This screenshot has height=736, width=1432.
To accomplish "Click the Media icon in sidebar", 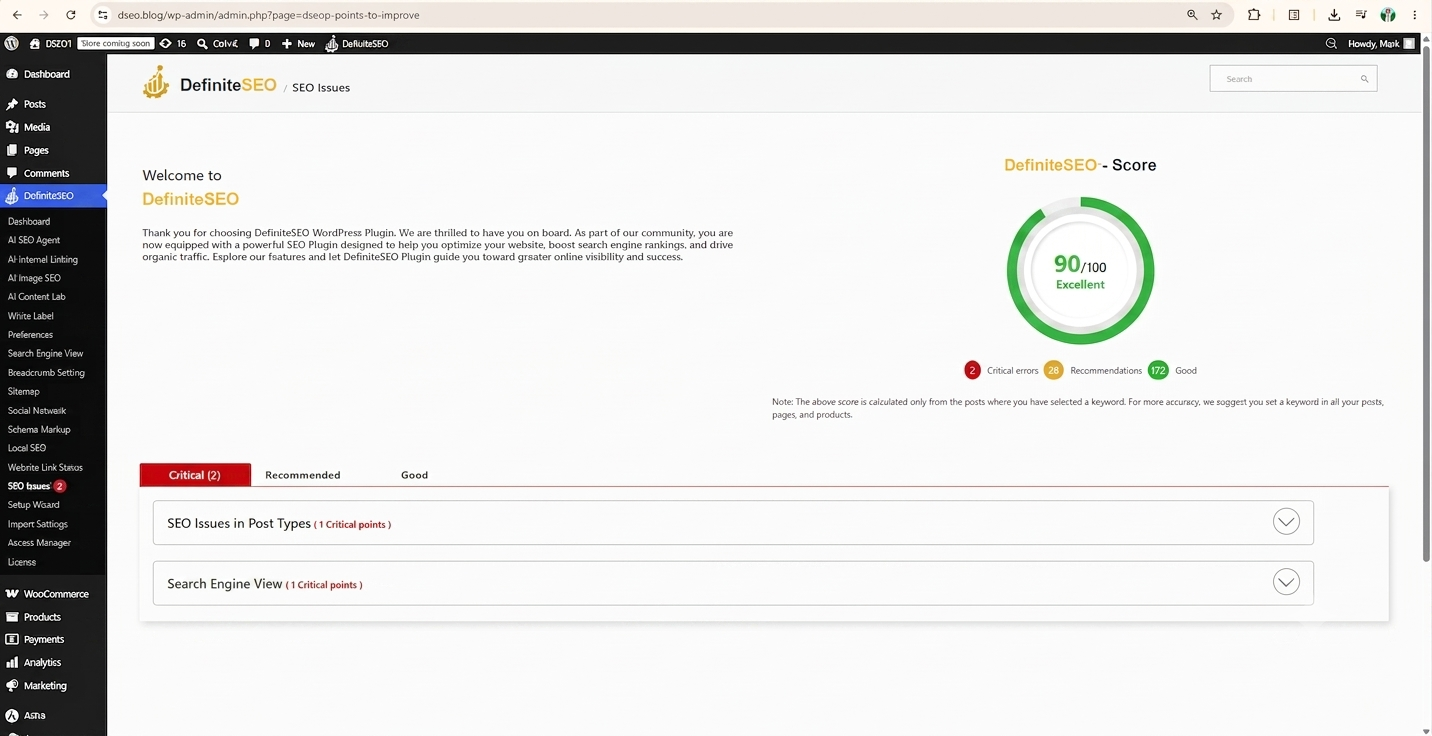I will coord(12,127).
